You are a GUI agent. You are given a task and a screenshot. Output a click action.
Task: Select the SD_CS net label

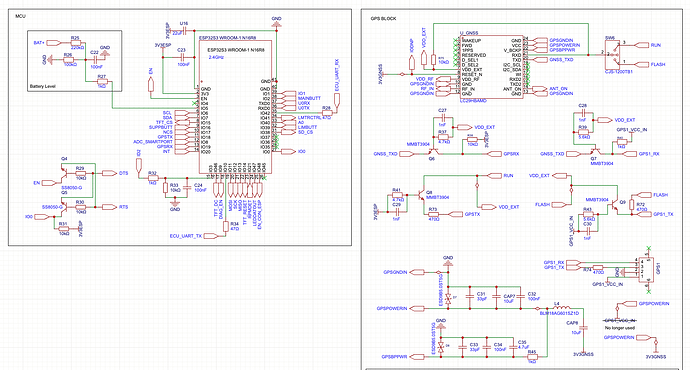click(x=305, y=132)
